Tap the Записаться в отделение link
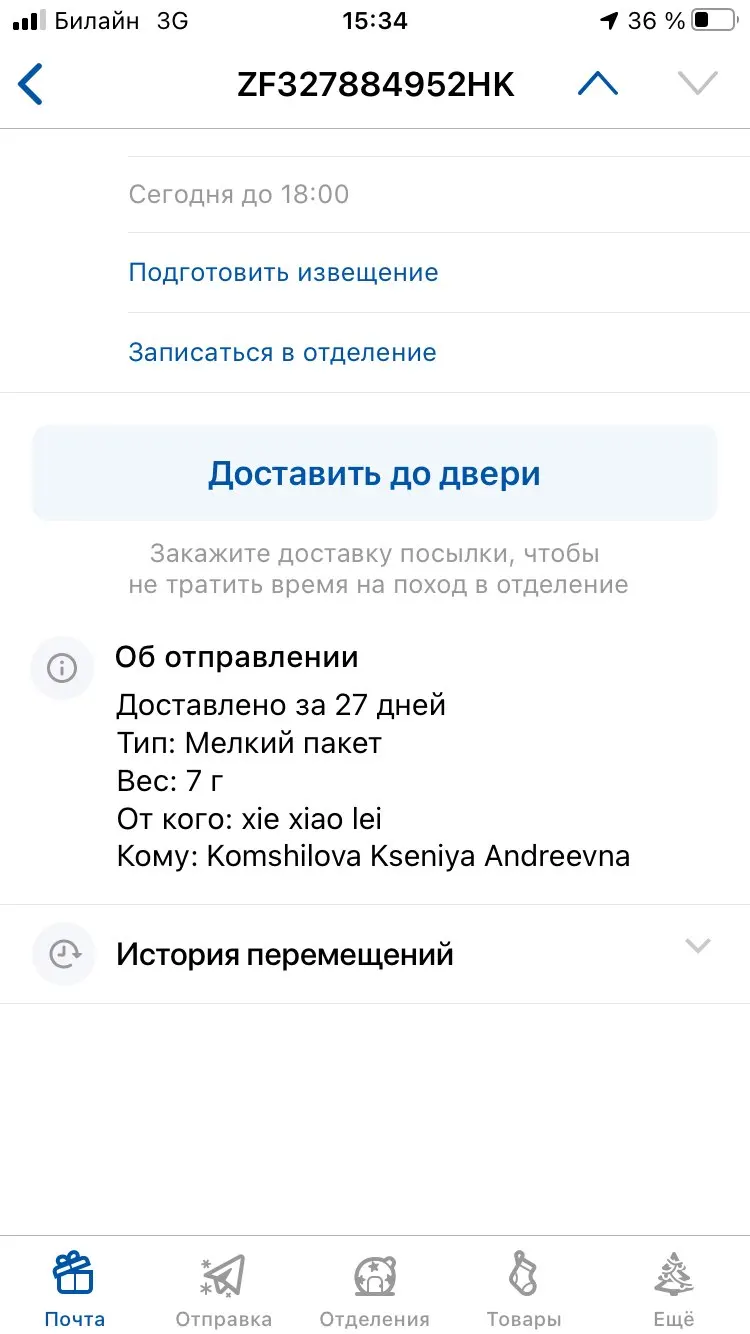750x1334 pixels. tap(282, 352)
